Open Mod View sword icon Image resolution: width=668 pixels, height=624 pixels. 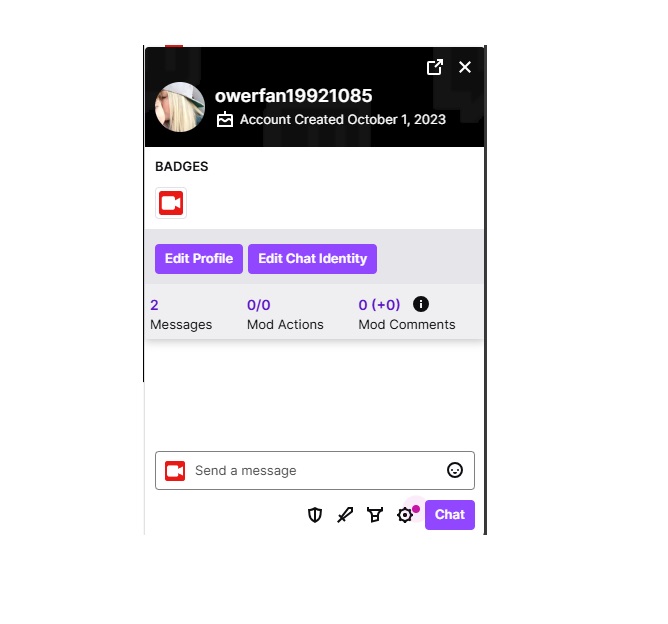click(345, 515)
